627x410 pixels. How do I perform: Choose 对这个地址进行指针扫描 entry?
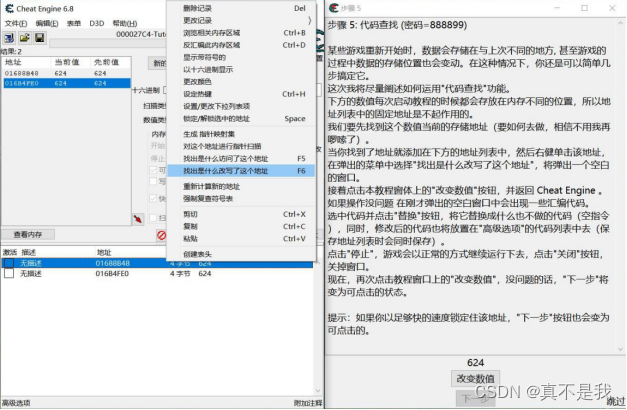click(241, 146)
